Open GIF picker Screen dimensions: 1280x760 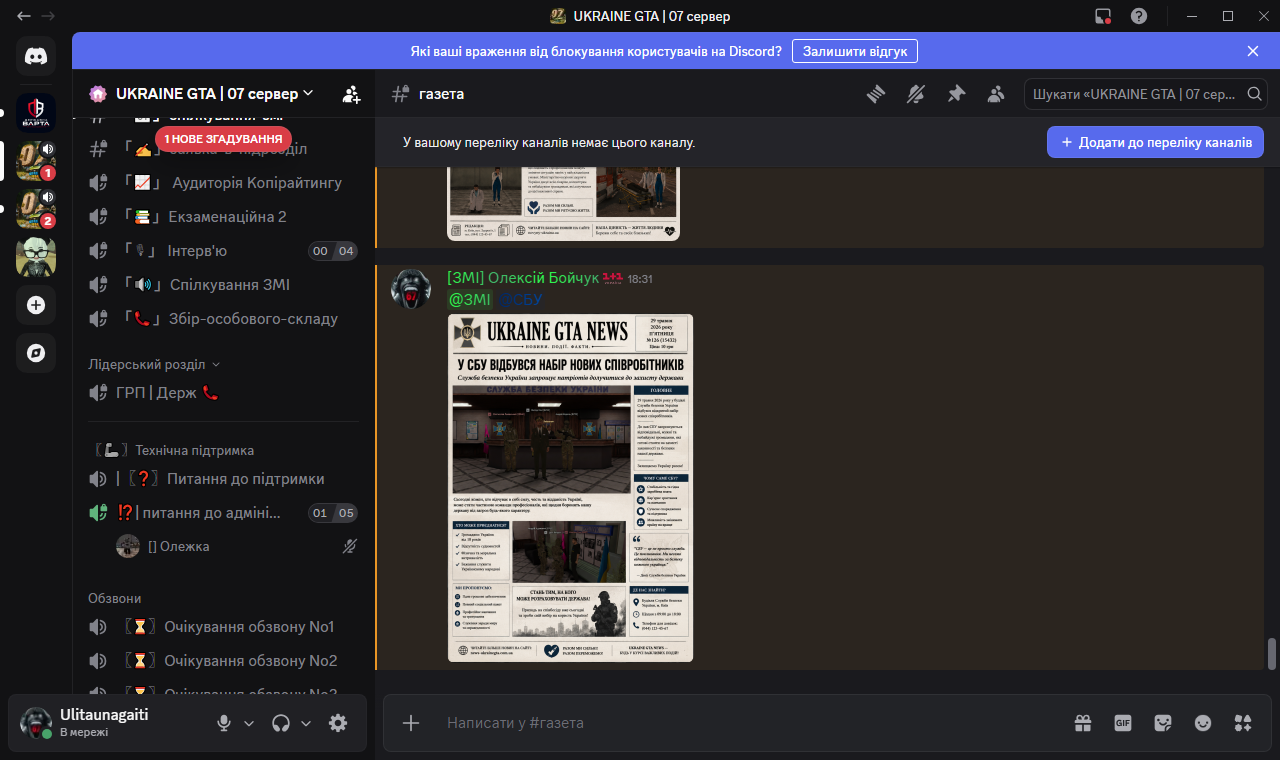(x=1123, y=723)
